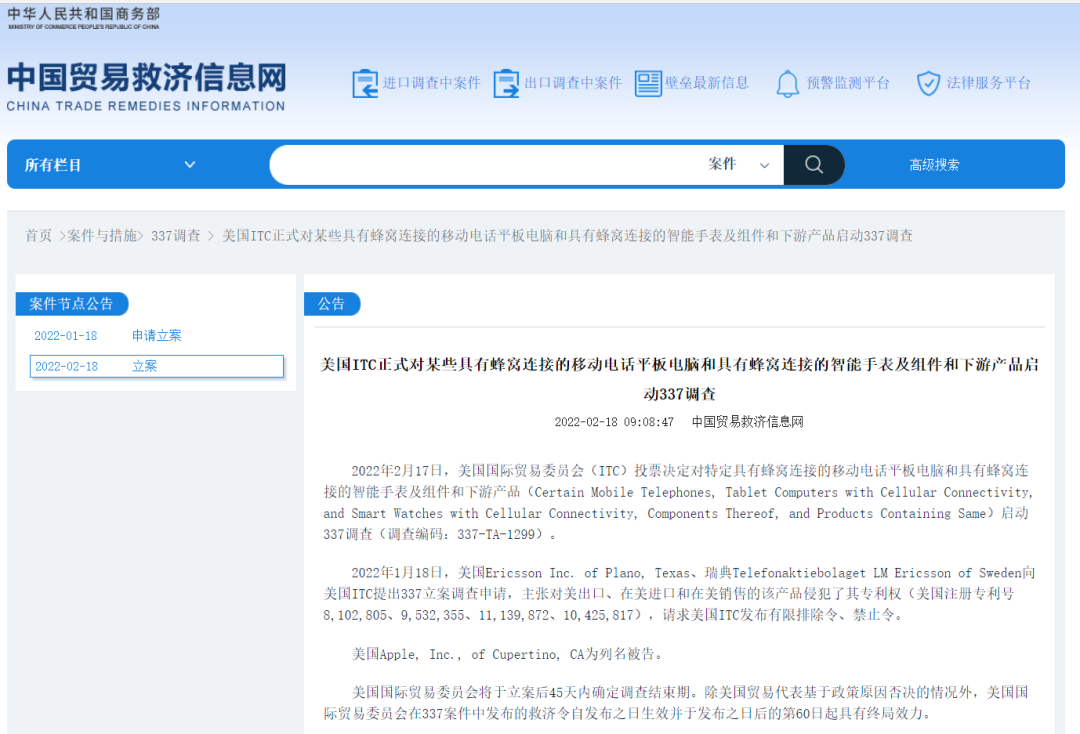Click the article headline 美国ITC正式对某些具有蜂窝连接

[x=680, y=379]
